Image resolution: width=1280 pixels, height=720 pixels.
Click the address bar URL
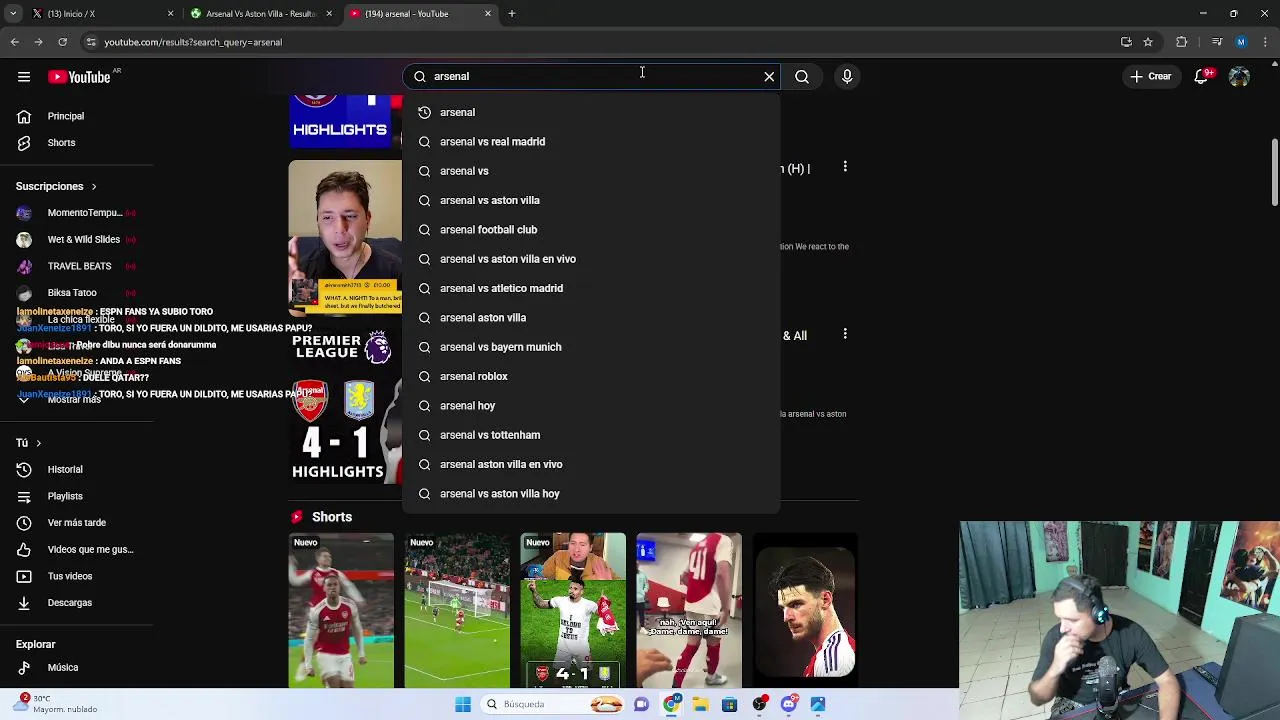tap(193, 42)
